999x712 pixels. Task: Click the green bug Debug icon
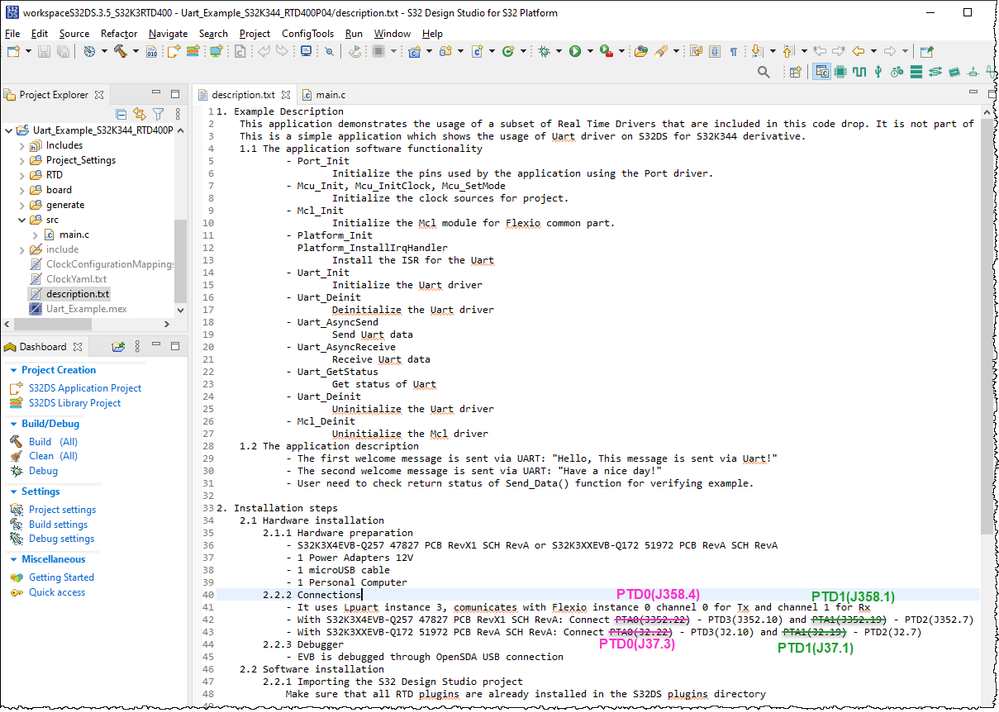(543, 52)
